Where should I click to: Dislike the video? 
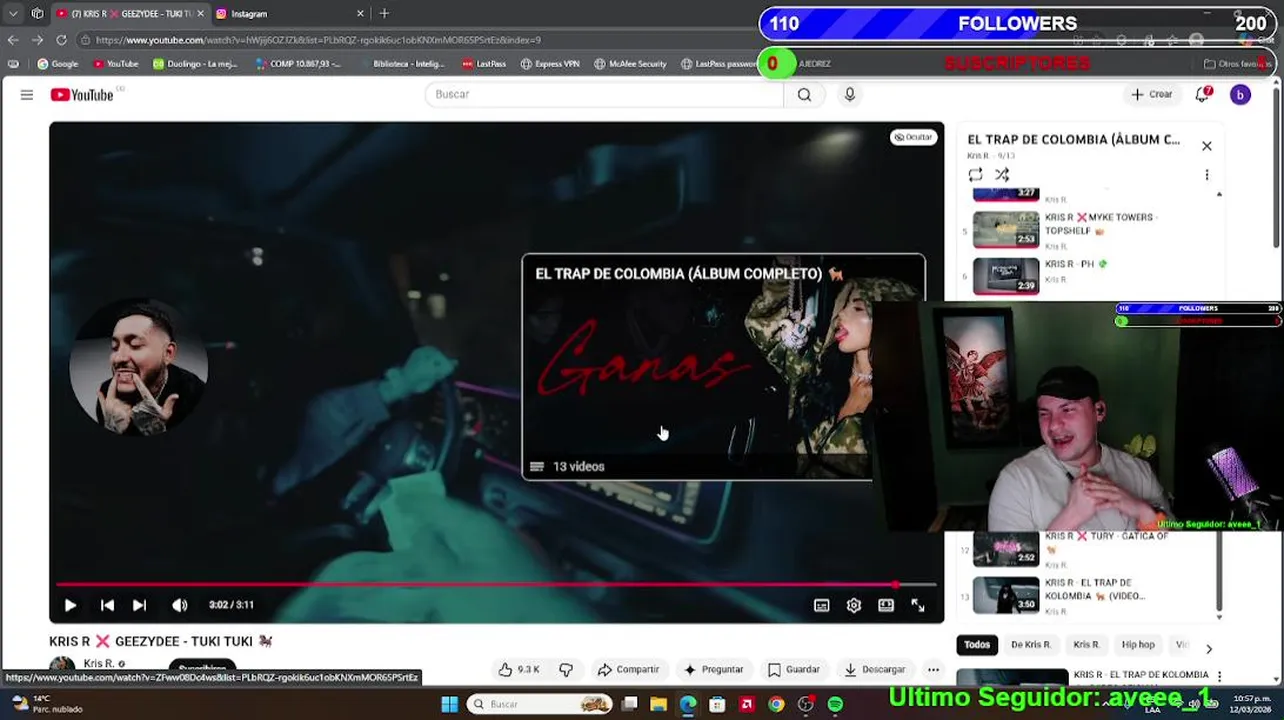click(566, 669)
